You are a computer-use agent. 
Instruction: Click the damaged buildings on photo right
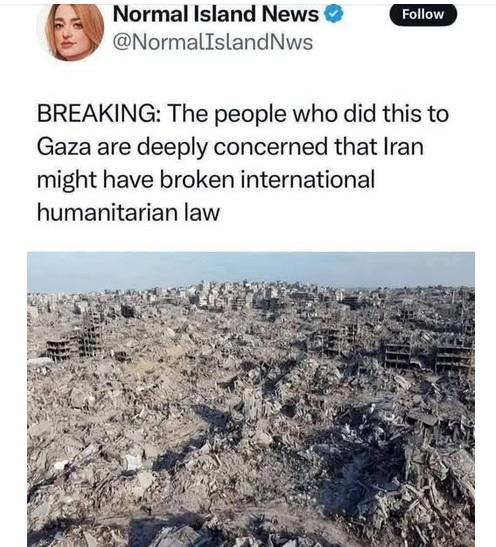click(428, 352)
